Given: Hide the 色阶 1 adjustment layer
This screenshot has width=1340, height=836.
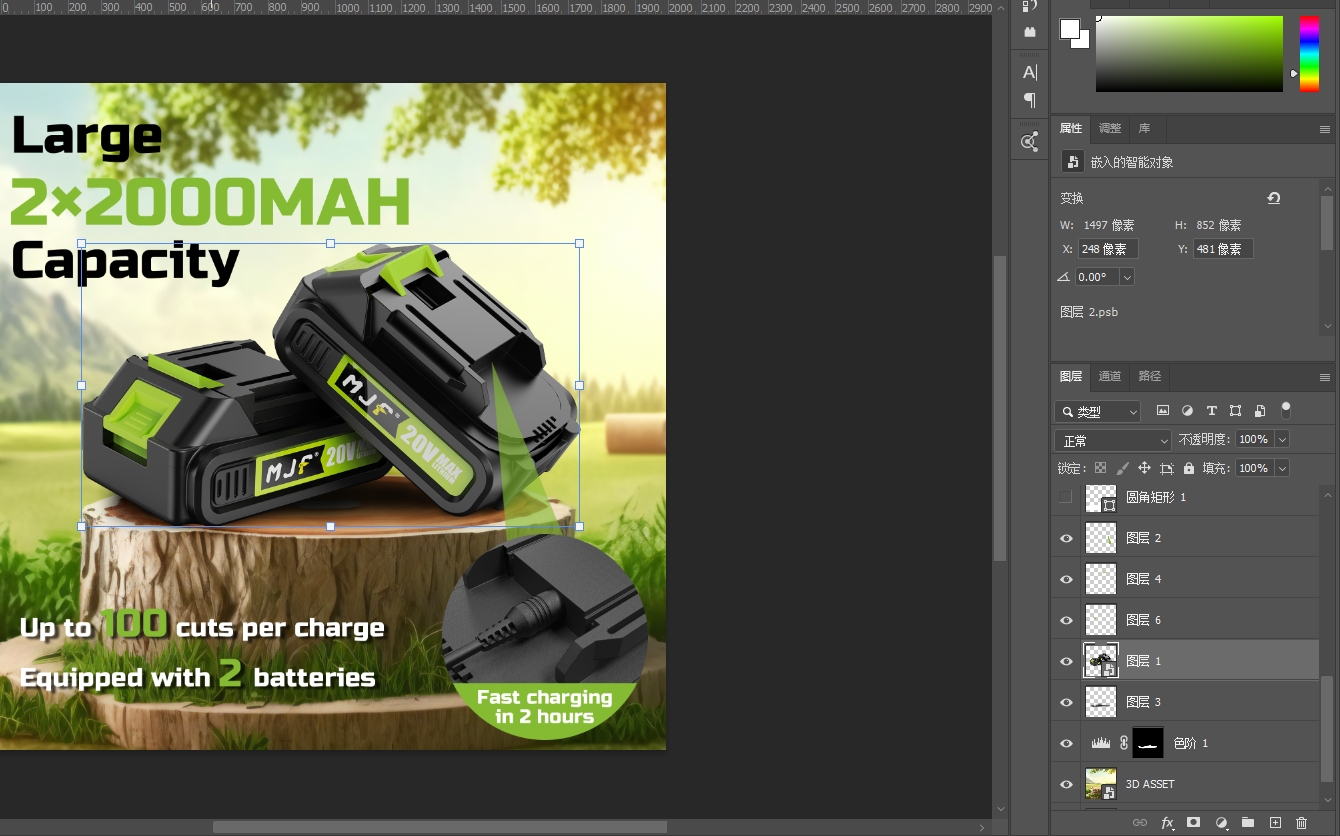Looking at the screenshot, I should (1066, 743).
